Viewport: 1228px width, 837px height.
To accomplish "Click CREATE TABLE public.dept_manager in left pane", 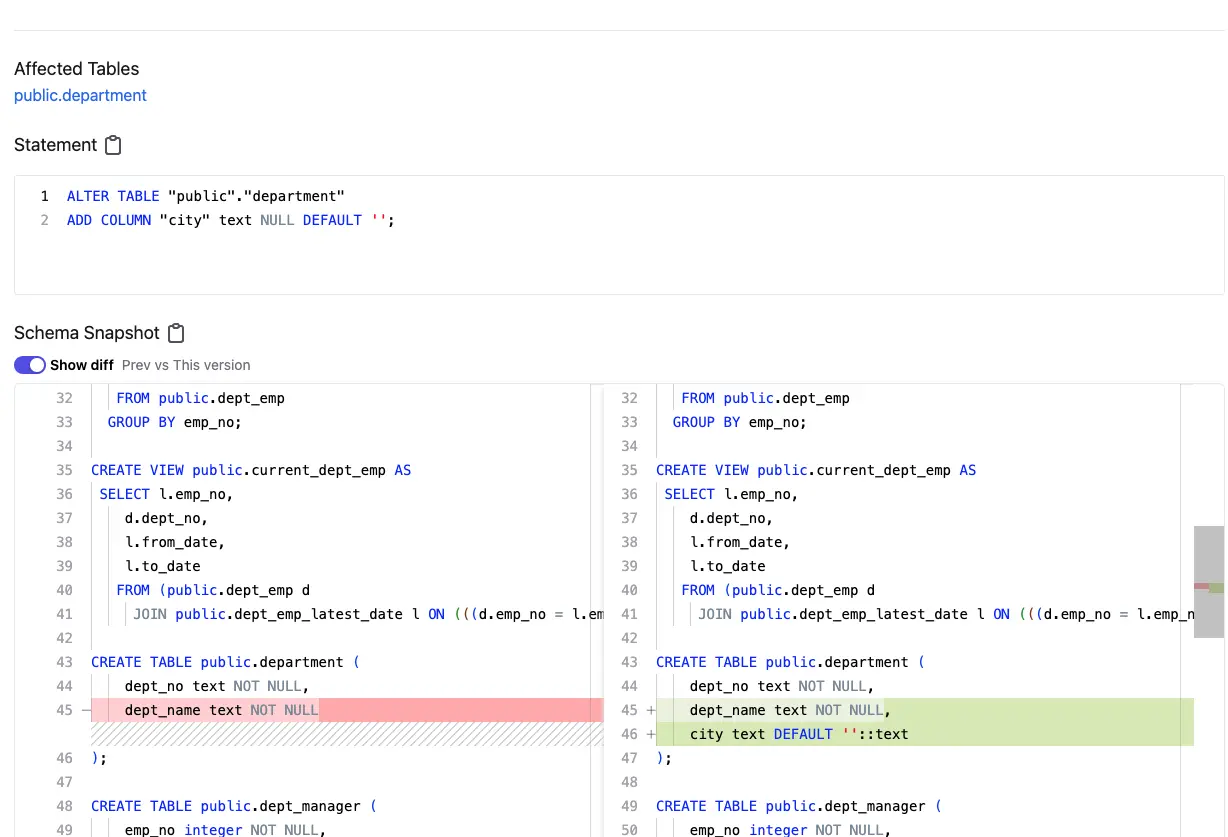I will (234, 806).
